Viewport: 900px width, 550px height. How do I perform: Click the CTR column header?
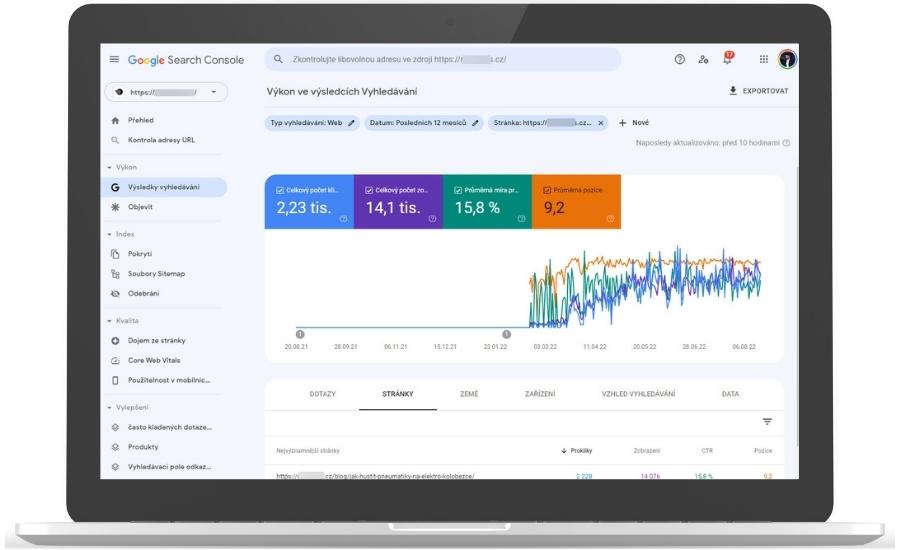pos(707,451)
